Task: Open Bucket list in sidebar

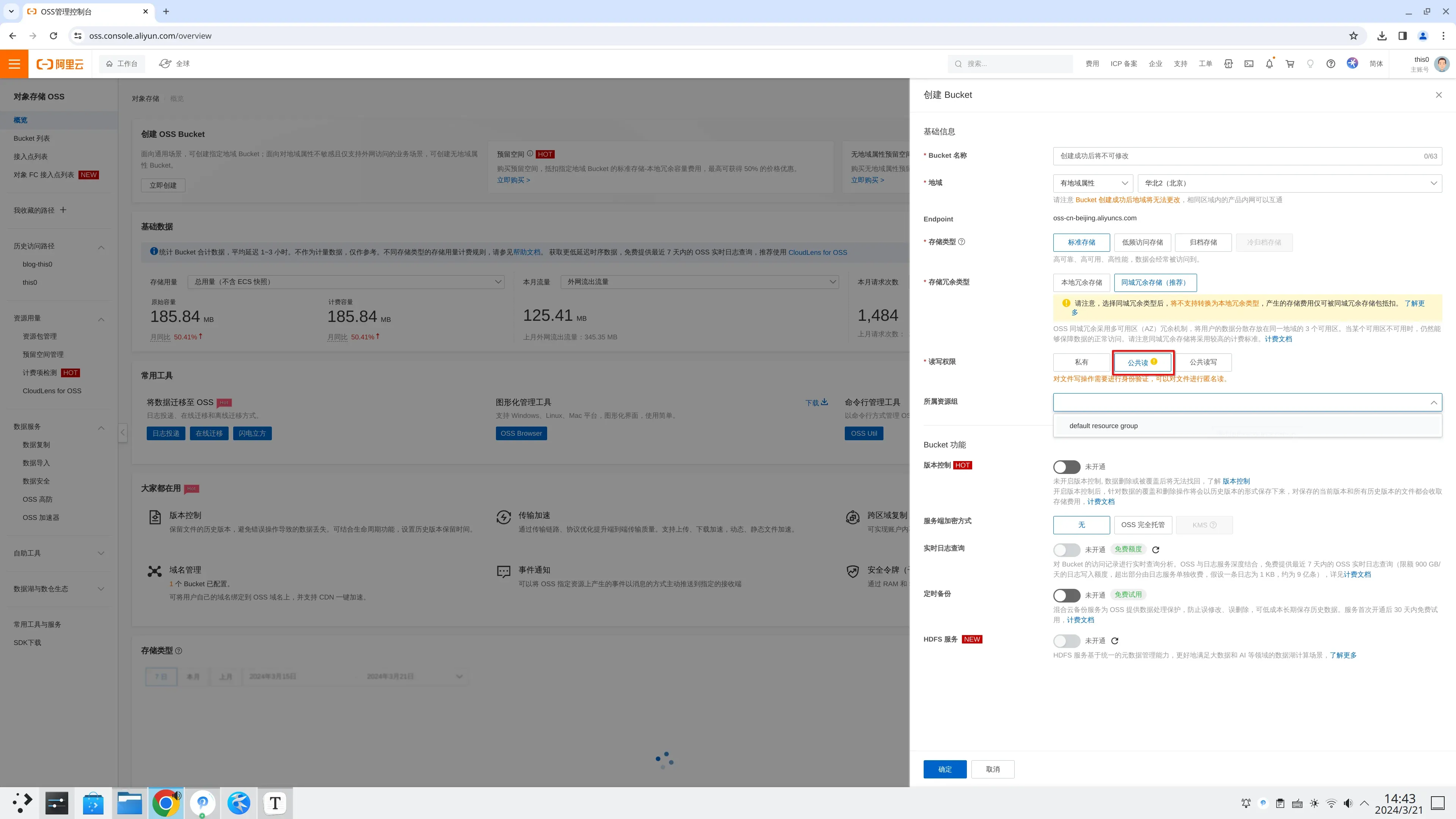Action: click(x=31, y=138)
